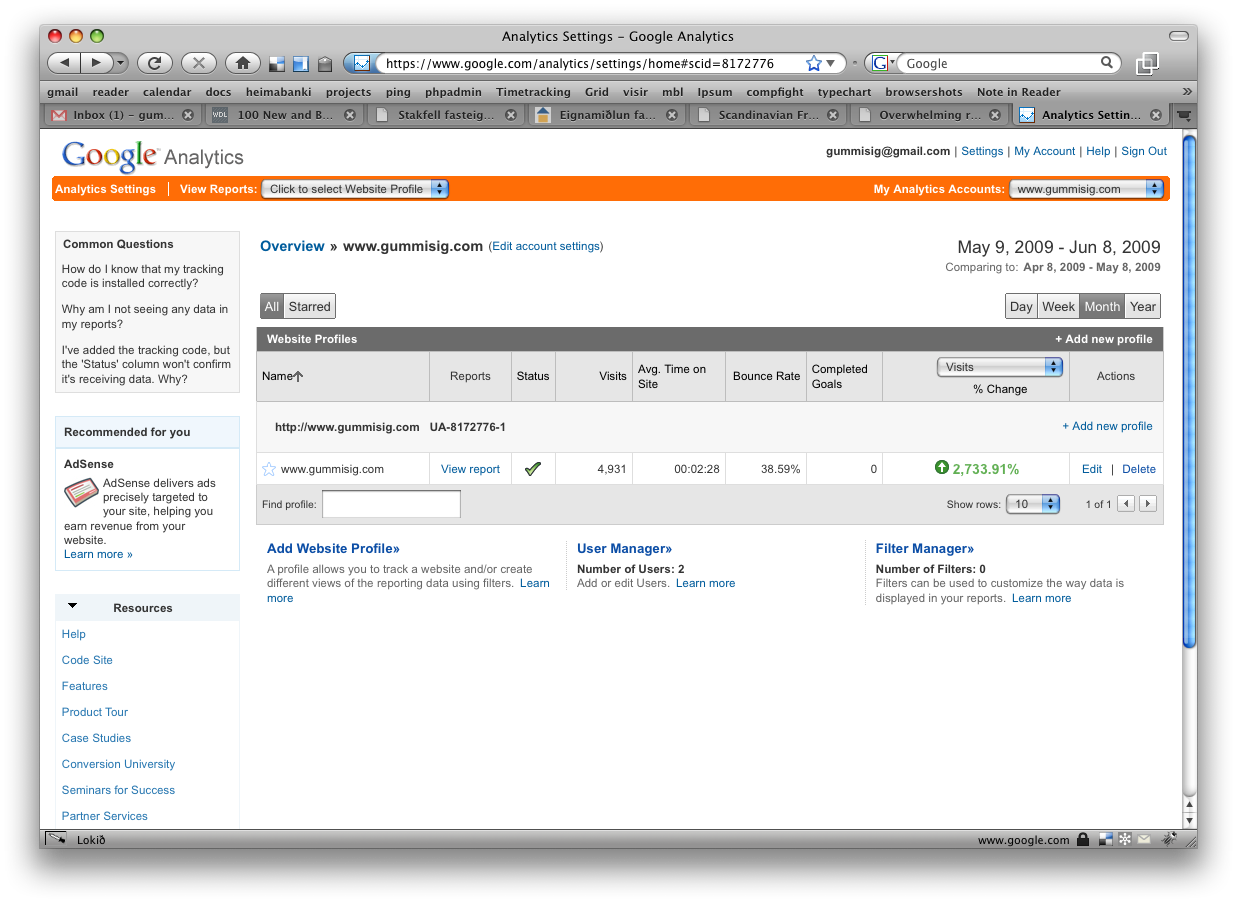Viewport: 1237px width, 903px height.
Task: Click the magnifier search icon in Google box
Action: [1107, 62]
